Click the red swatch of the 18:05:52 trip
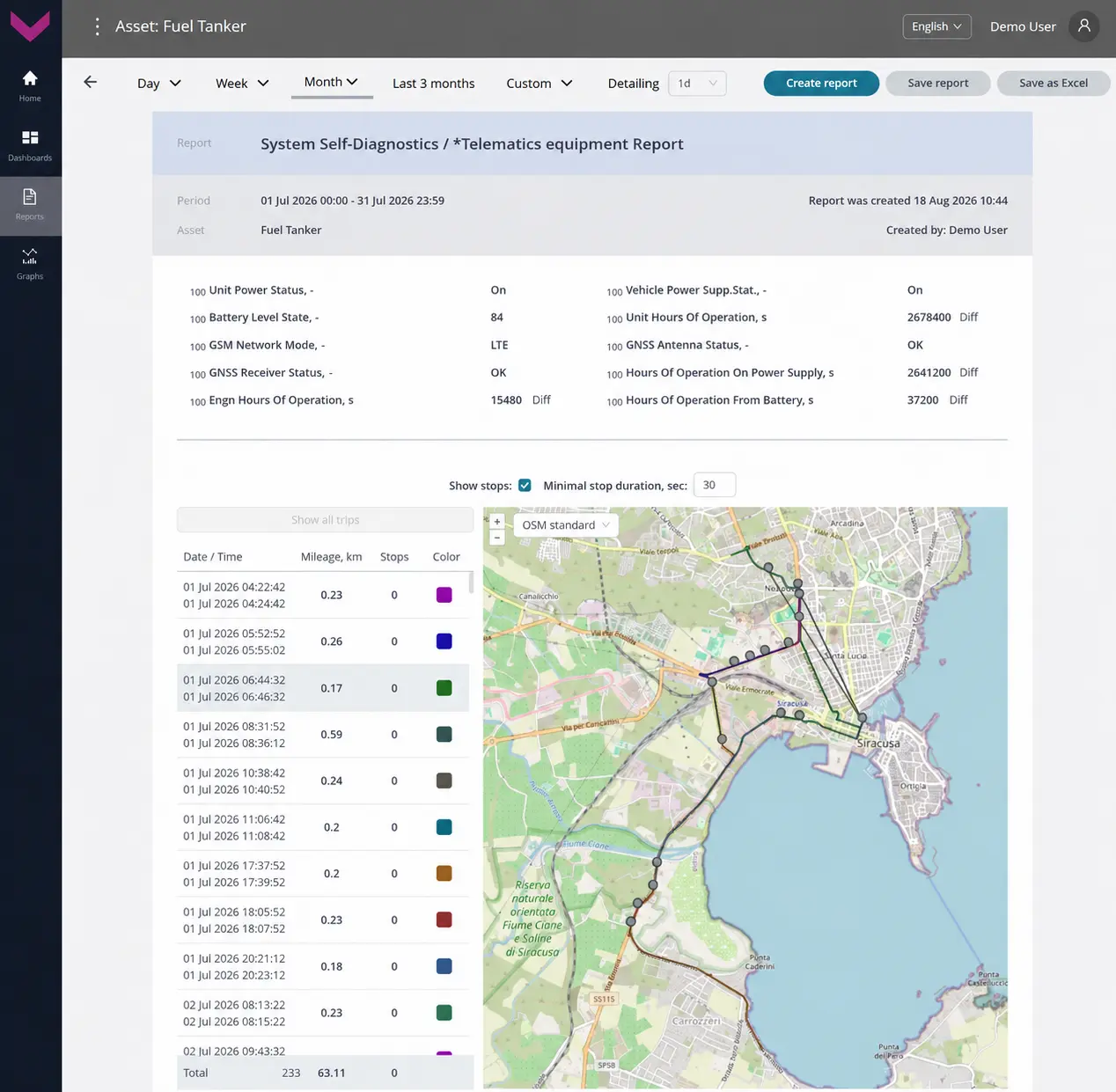The width and height of the screenshot is (1116, 1092). (x=444, y=920)
